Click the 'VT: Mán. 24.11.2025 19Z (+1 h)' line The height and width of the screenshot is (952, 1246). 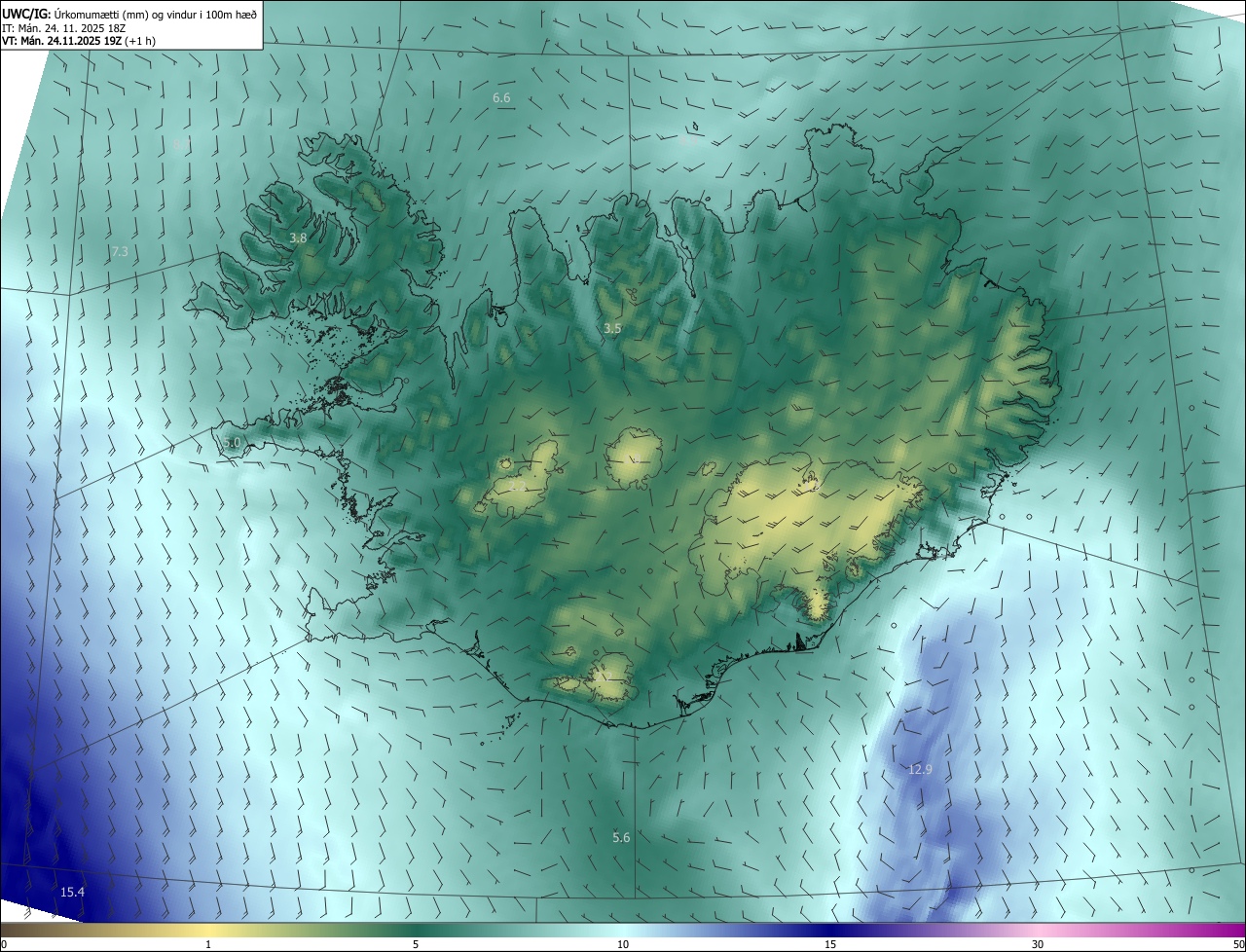79,41
